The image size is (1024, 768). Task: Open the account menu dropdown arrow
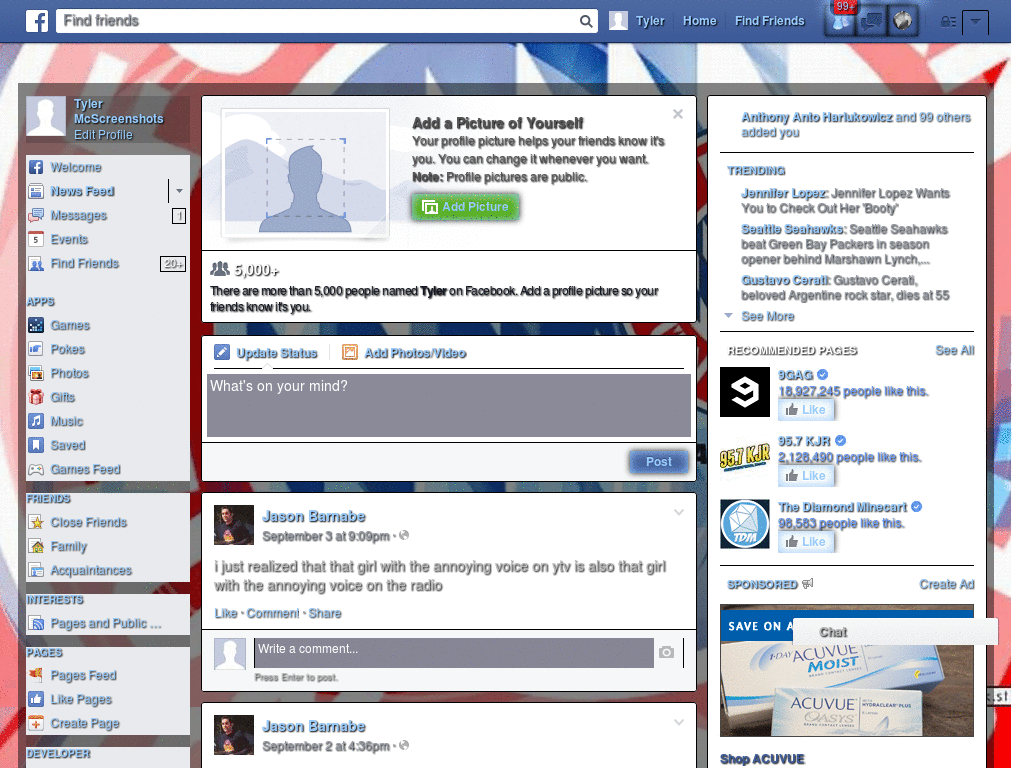975,22
